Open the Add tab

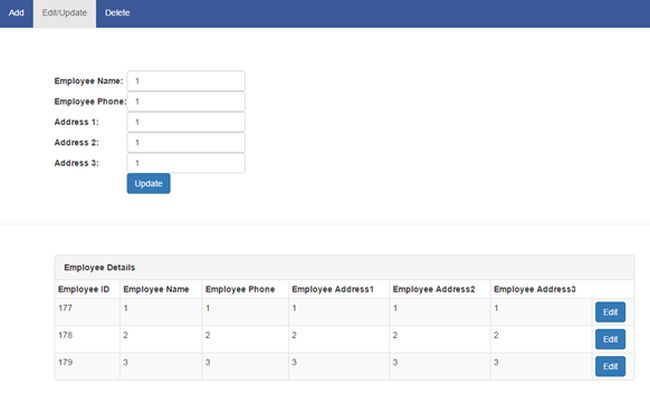[x=16, y=13]
